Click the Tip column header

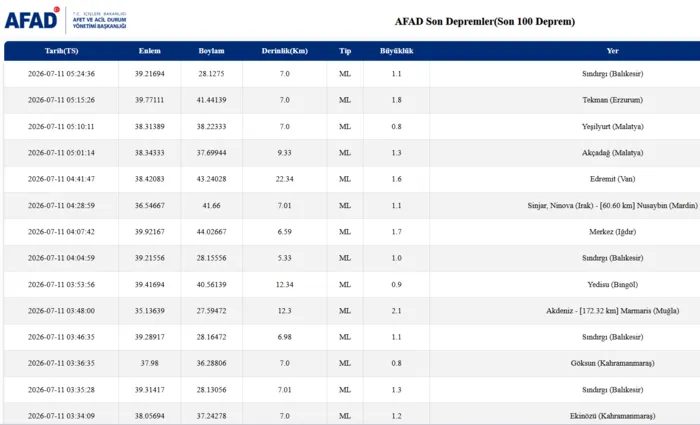[x=345, y=51]
